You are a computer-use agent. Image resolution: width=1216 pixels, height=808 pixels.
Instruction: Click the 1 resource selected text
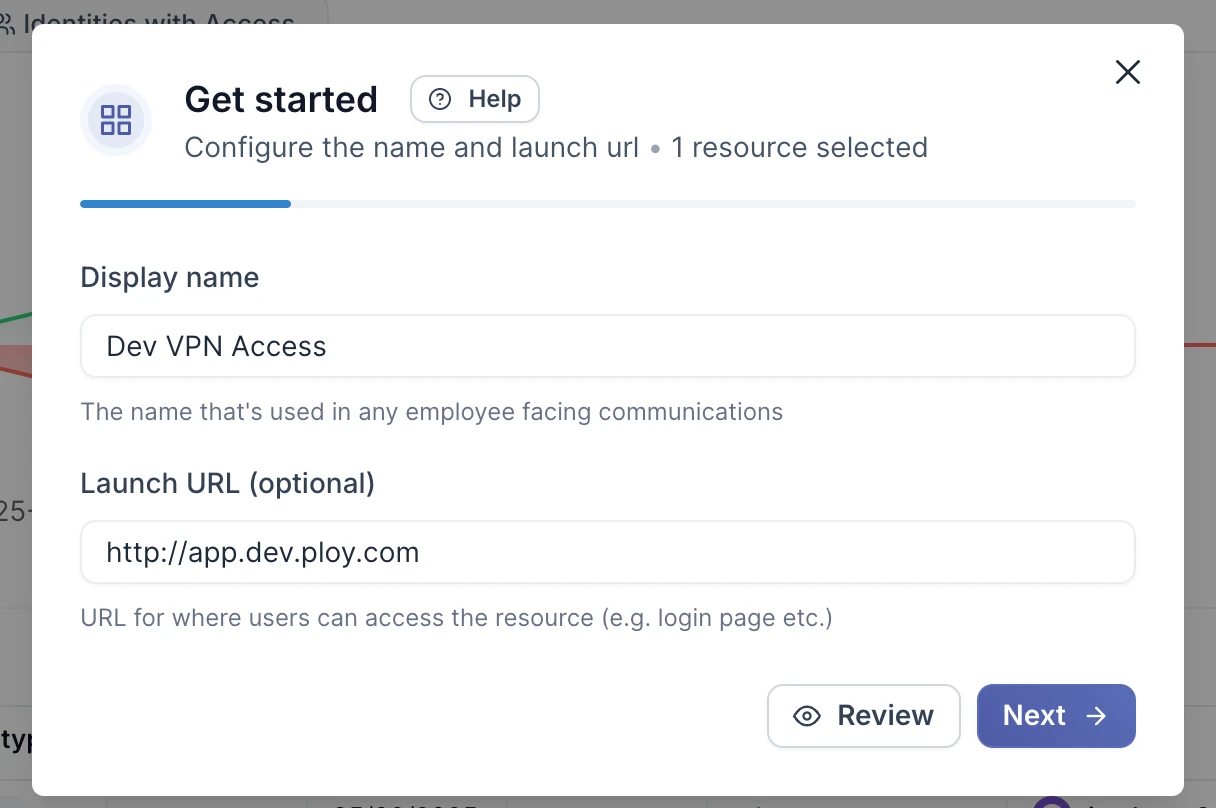coord(799,148)
